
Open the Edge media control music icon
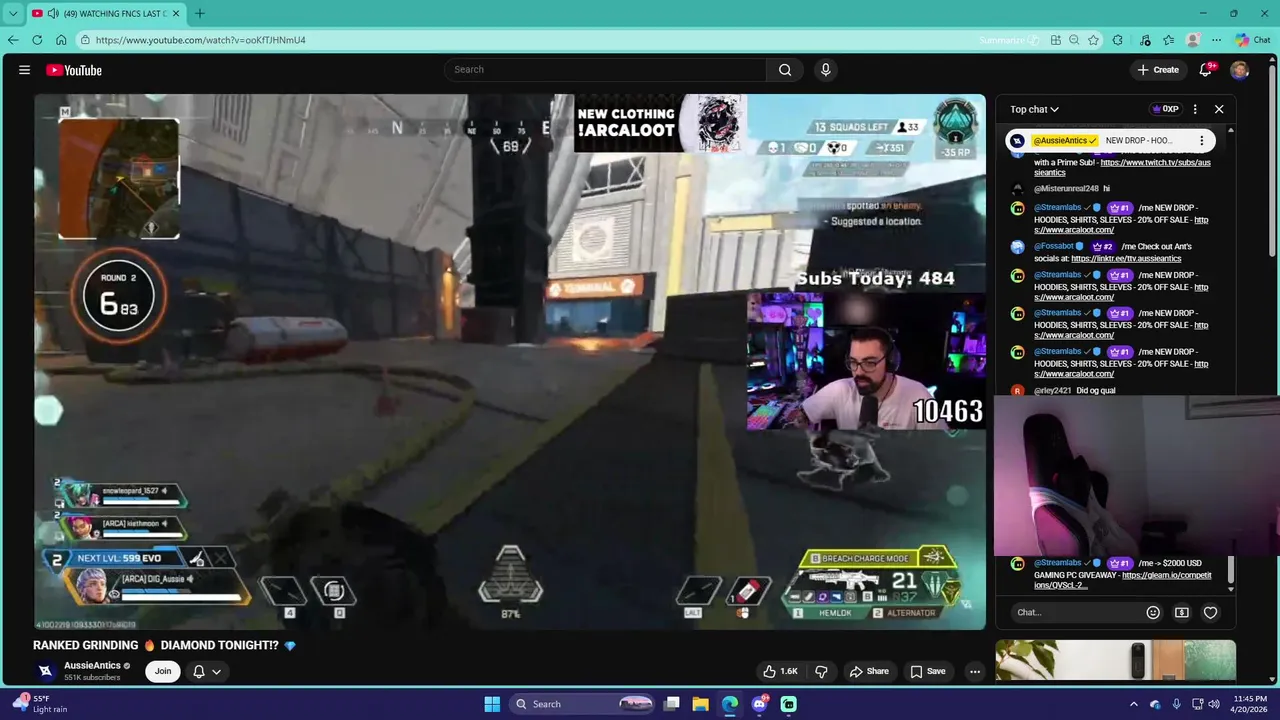[x=1145, y=40]
